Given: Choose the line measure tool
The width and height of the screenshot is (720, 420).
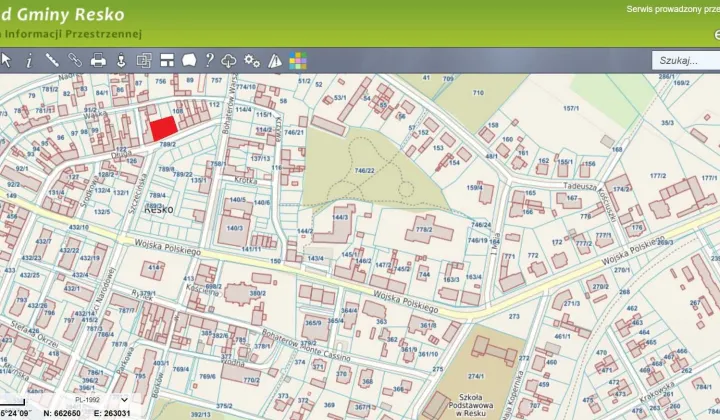Looking at the screenshot, I should point(52,61).
